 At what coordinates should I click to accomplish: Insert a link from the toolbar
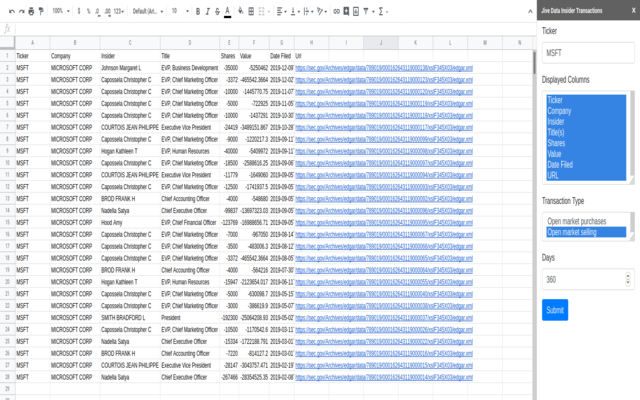[336, 11]
